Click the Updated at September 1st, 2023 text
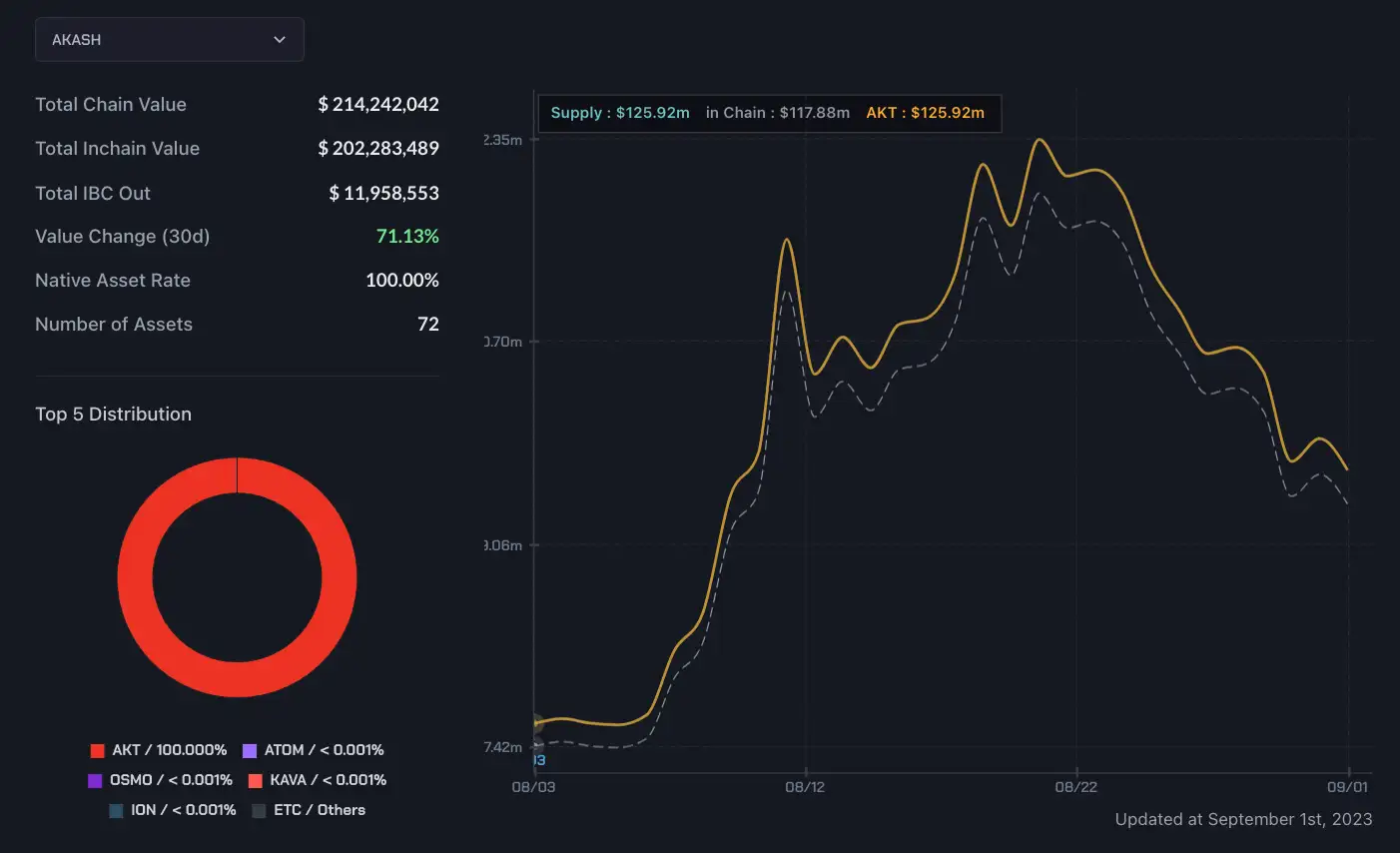This screenshot has width=1400, height=853. coord(1243,818)
